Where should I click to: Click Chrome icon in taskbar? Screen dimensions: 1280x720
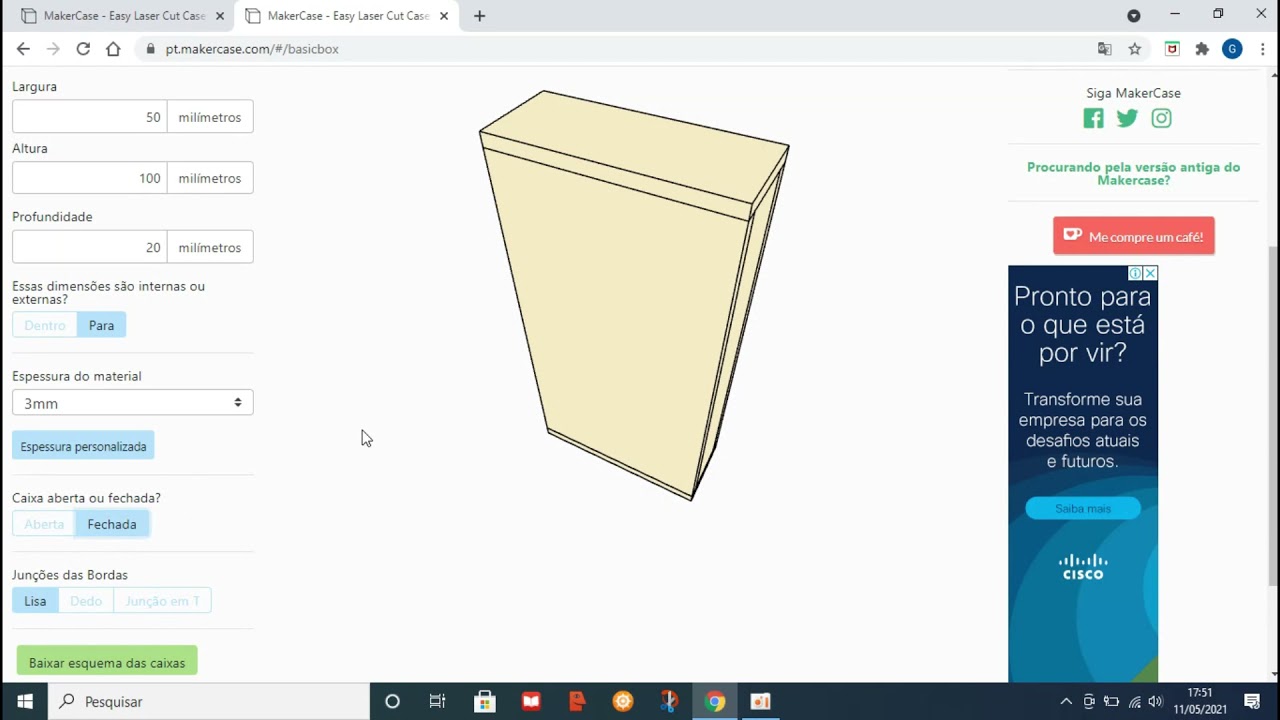click(714, 701)
